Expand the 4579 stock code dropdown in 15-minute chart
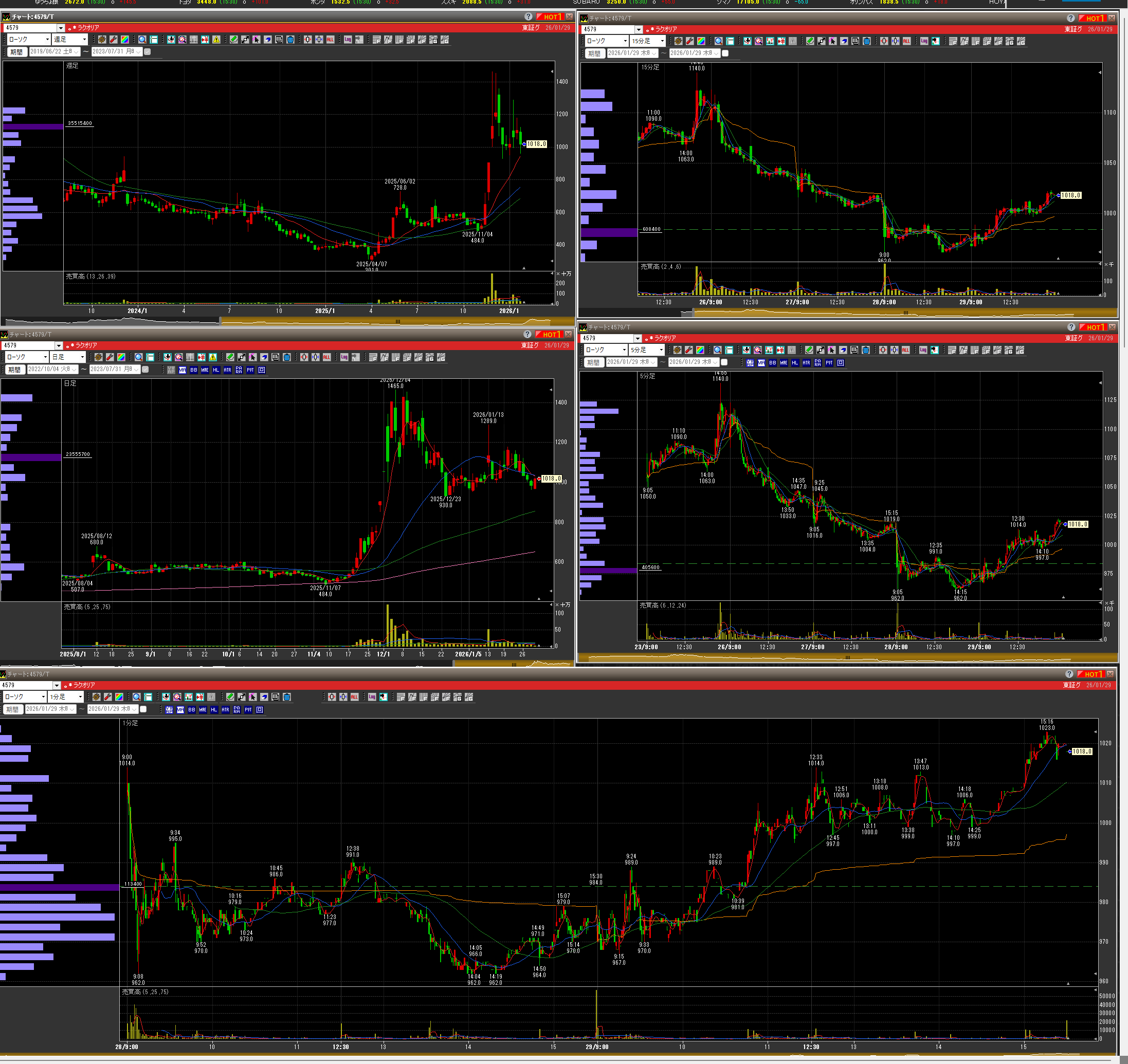Screen dimensions: 1128x1064 pos(639,29)
